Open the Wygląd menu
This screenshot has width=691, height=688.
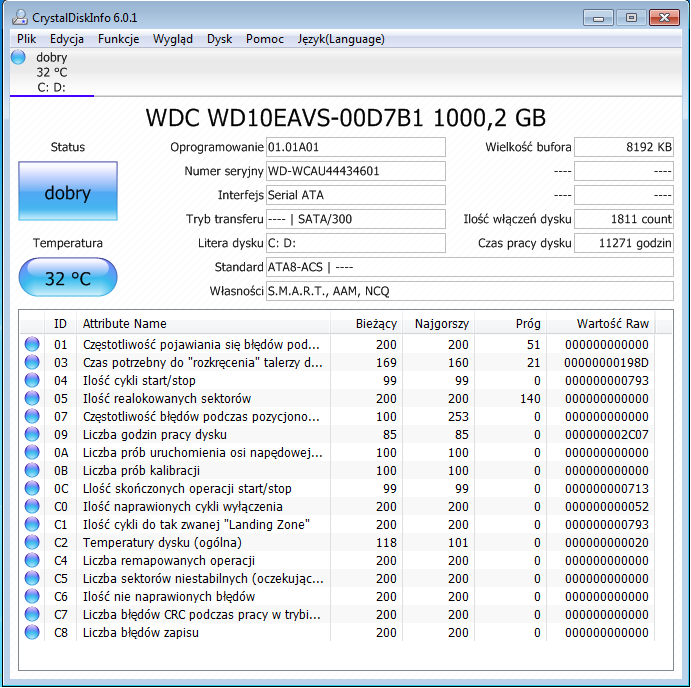pos(173,39)
